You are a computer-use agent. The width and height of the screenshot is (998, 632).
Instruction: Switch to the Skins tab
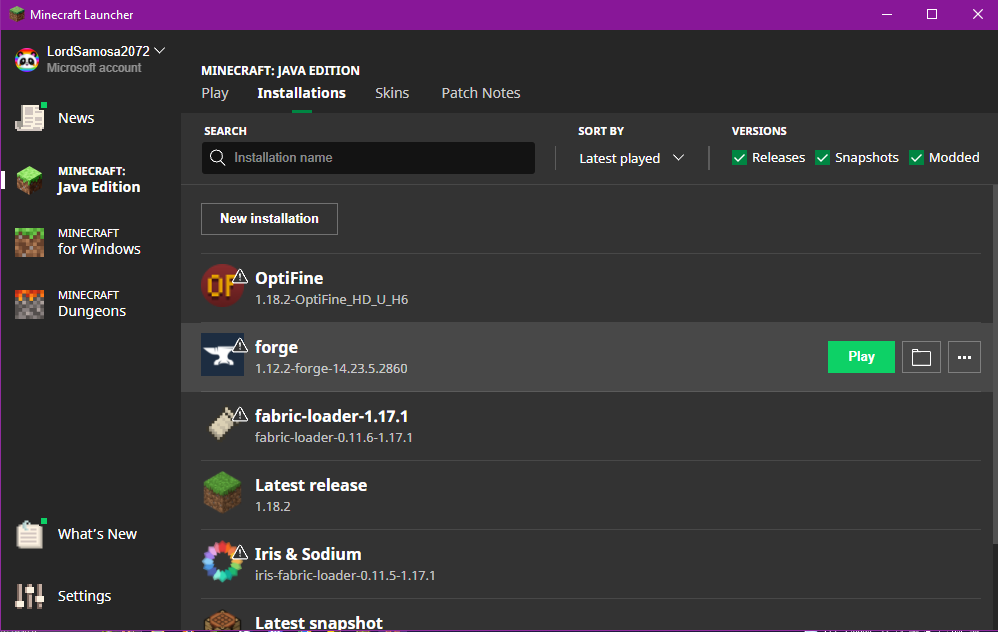[392, 93]
